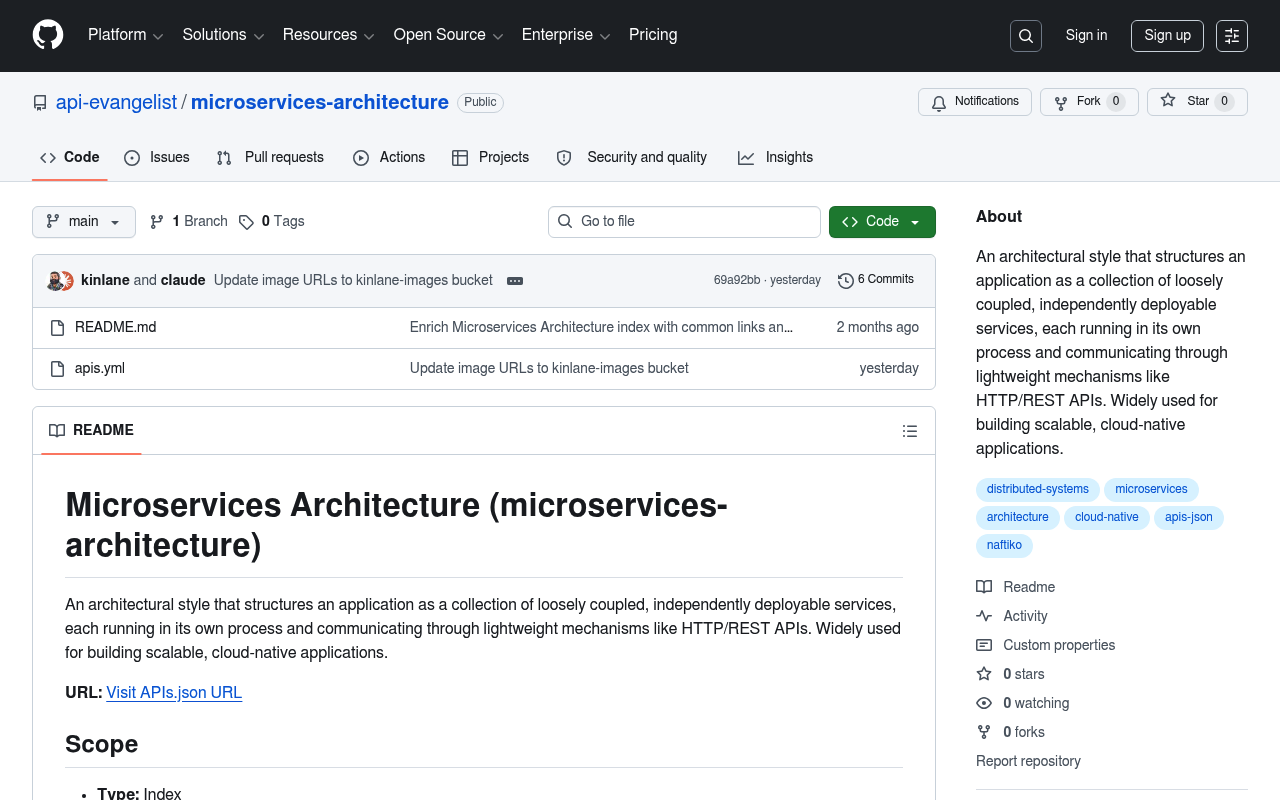
Task: Click the Sign in link
Action: click(x=1086, y=35)
